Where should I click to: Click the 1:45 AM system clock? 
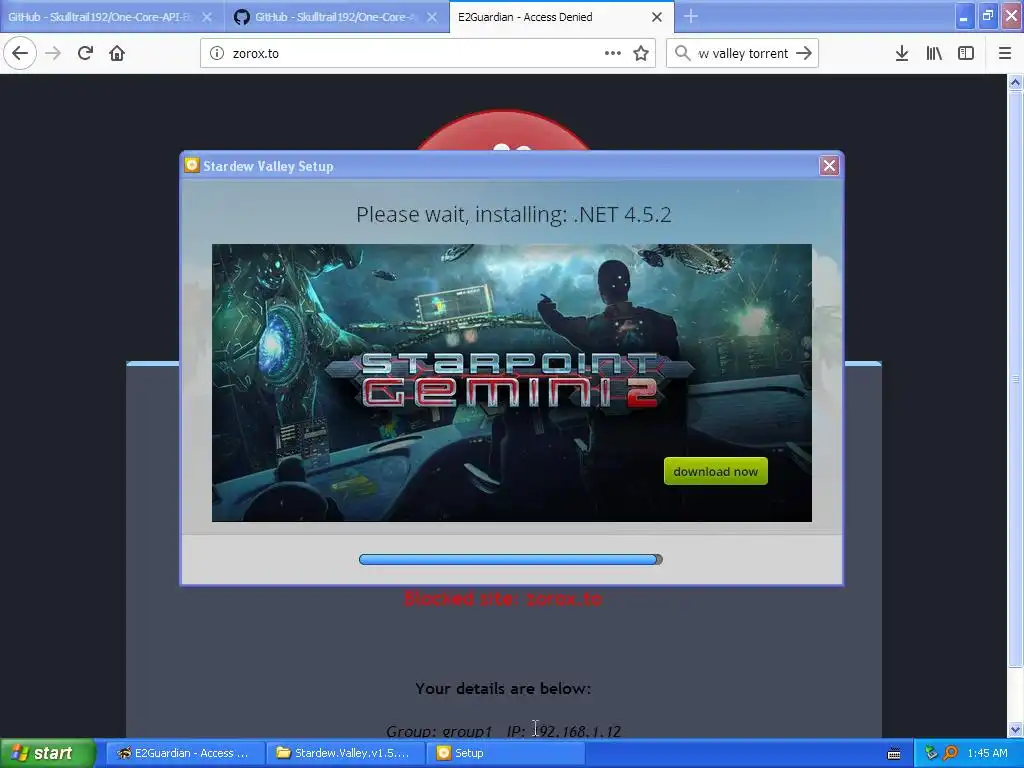click(987, 754)
